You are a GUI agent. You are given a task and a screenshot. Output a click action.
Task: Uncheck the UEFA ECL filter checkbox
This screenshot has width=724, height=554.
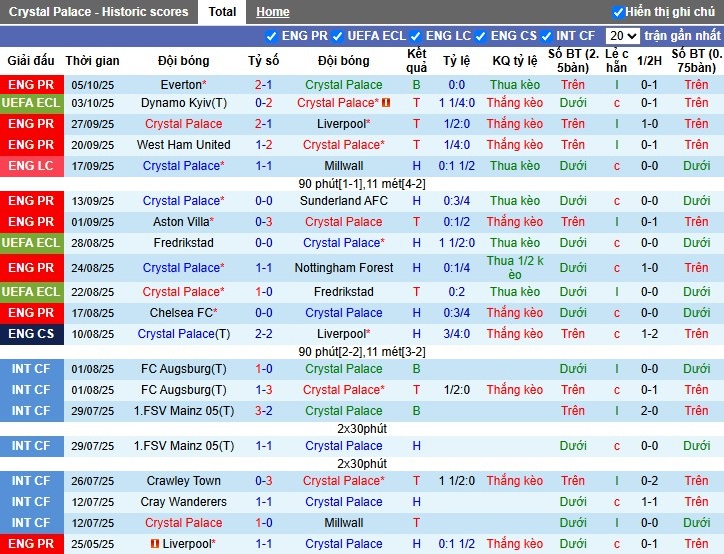click(x=338, y=36)
